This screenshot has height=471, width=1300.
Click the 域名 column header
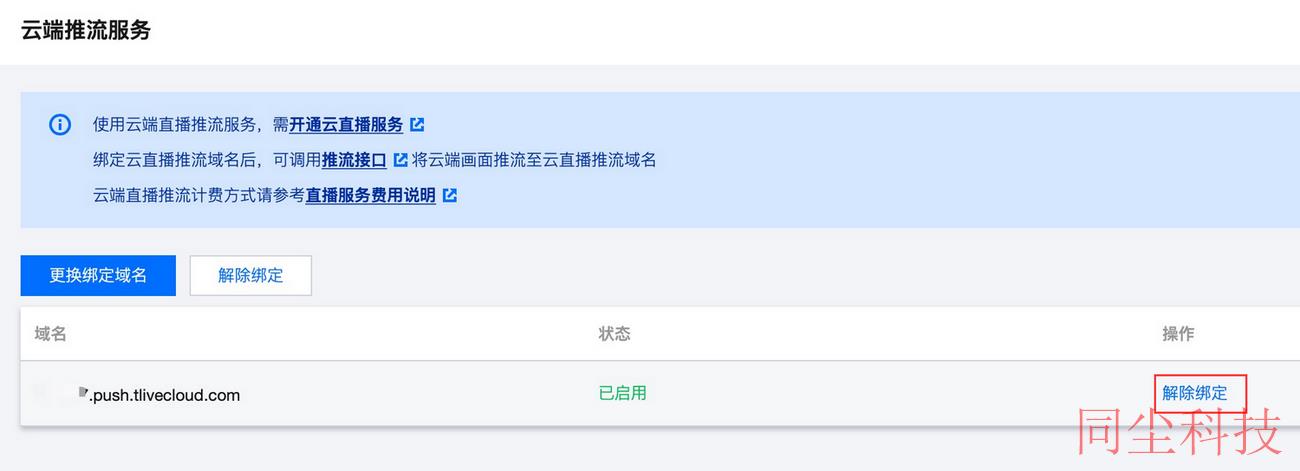[50, 334]
